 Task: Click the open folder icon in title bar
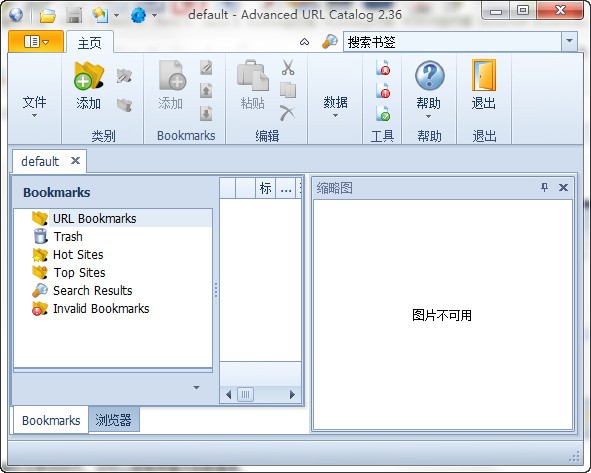click(x=48, y=15)
